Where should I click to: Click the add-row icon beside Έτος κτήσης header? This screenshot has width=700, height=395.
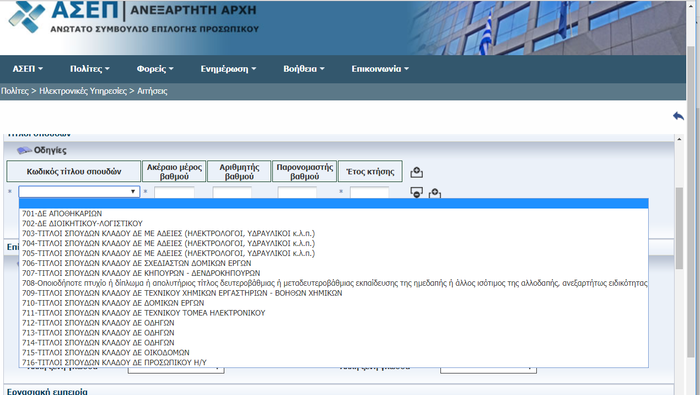click(417, 172)
